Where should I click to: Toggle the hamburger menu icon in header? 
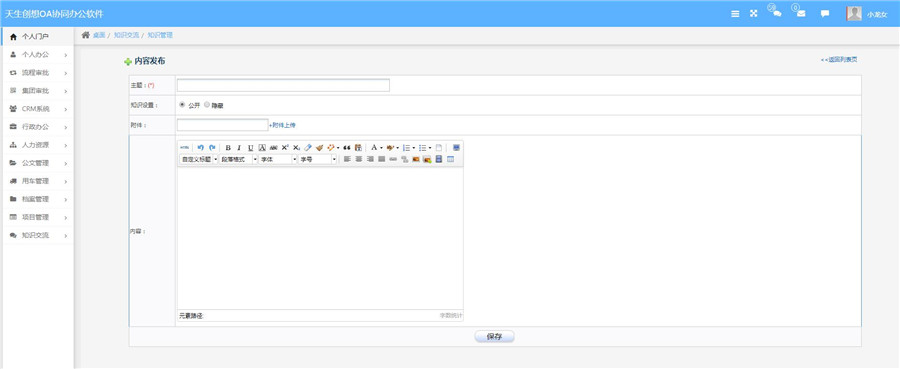735,14
